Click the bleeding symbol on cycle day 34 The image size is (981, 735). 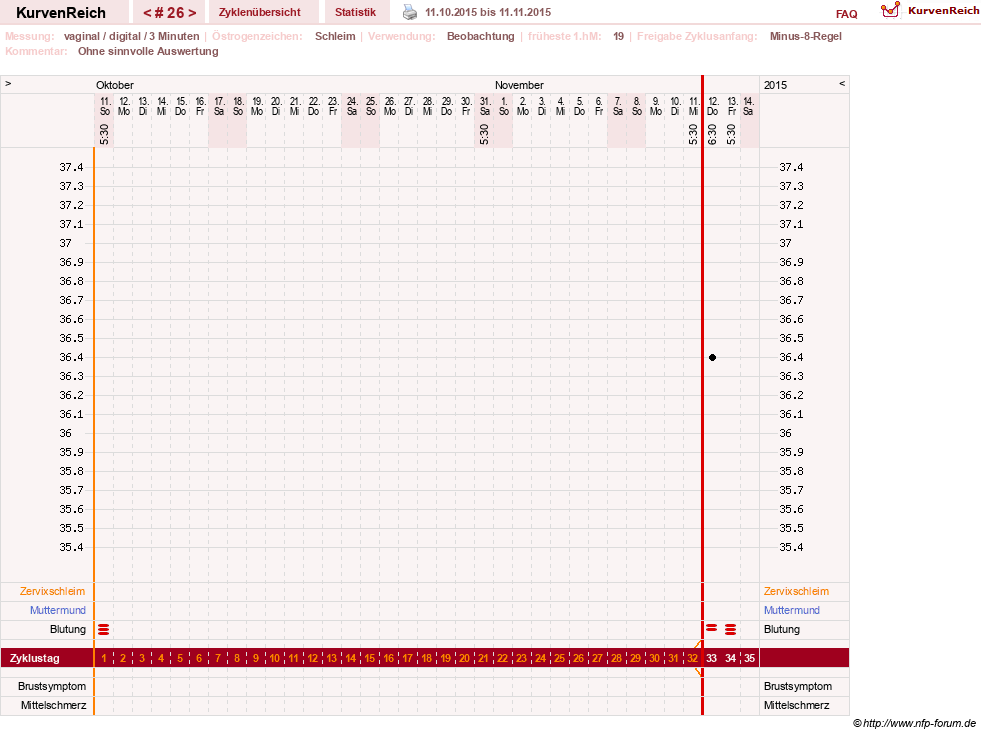[x=730, y=629]
